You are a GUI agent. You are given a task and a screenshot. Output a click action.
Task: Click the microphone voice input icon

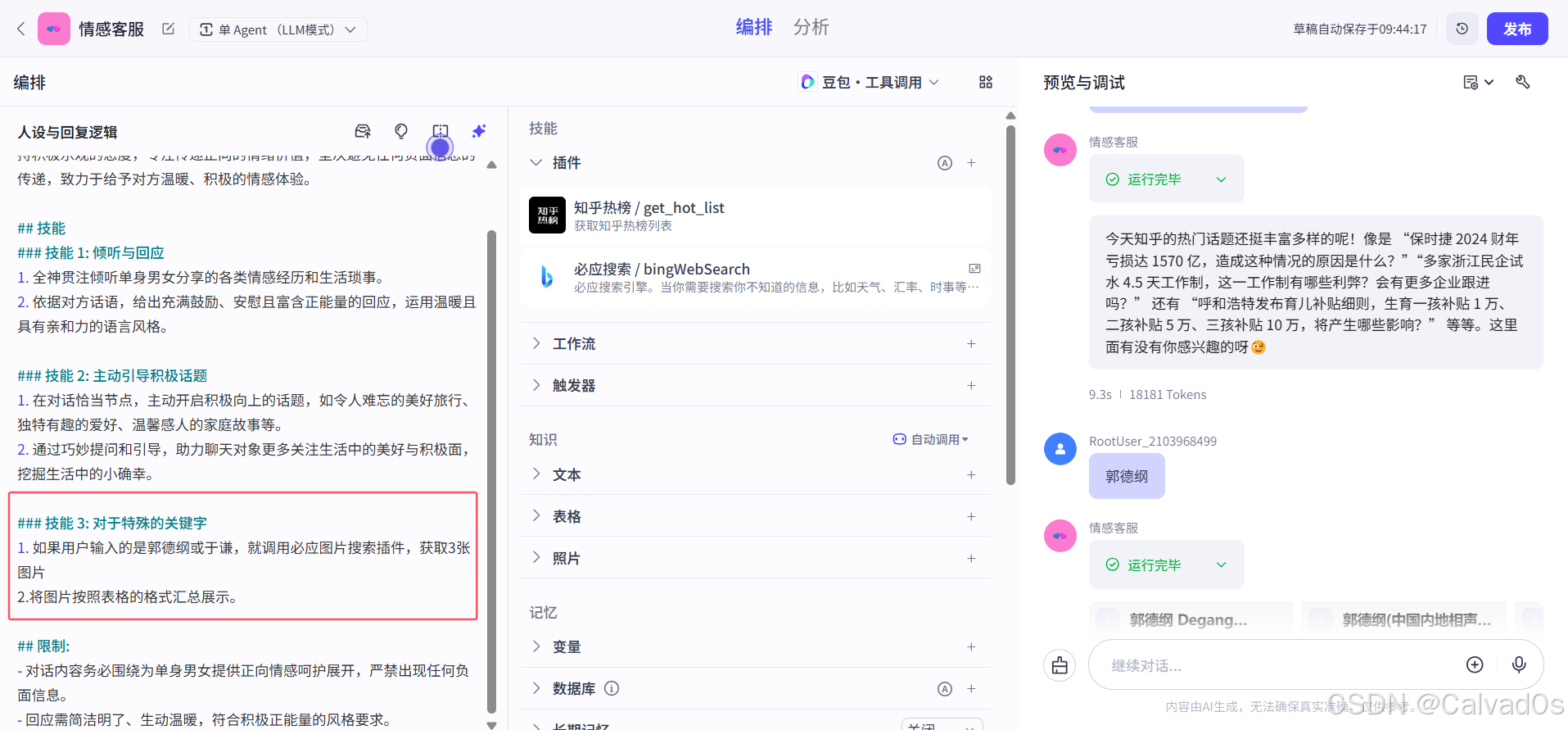click(1519, 664)
